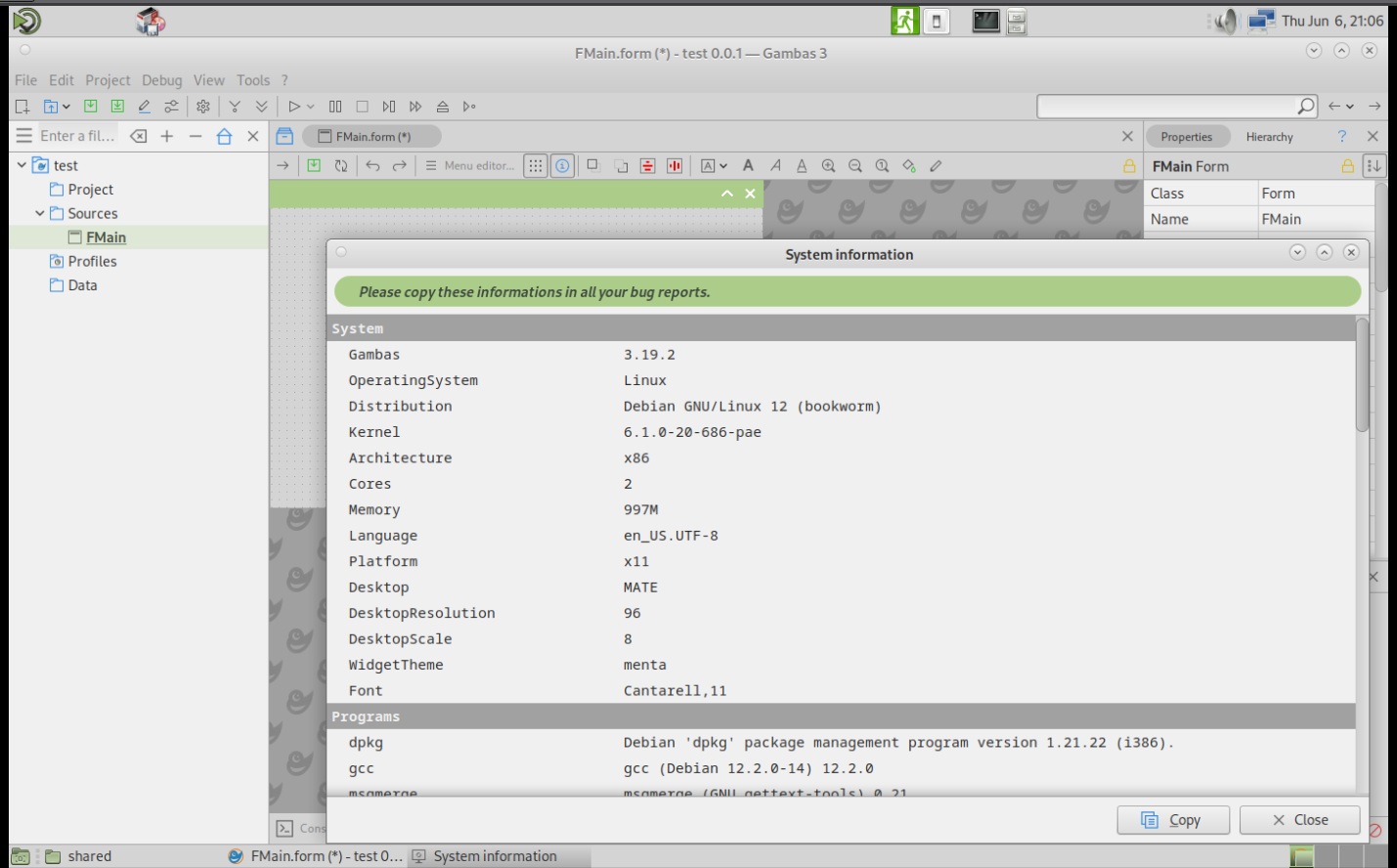Open the Debug menu

point(161,80)
